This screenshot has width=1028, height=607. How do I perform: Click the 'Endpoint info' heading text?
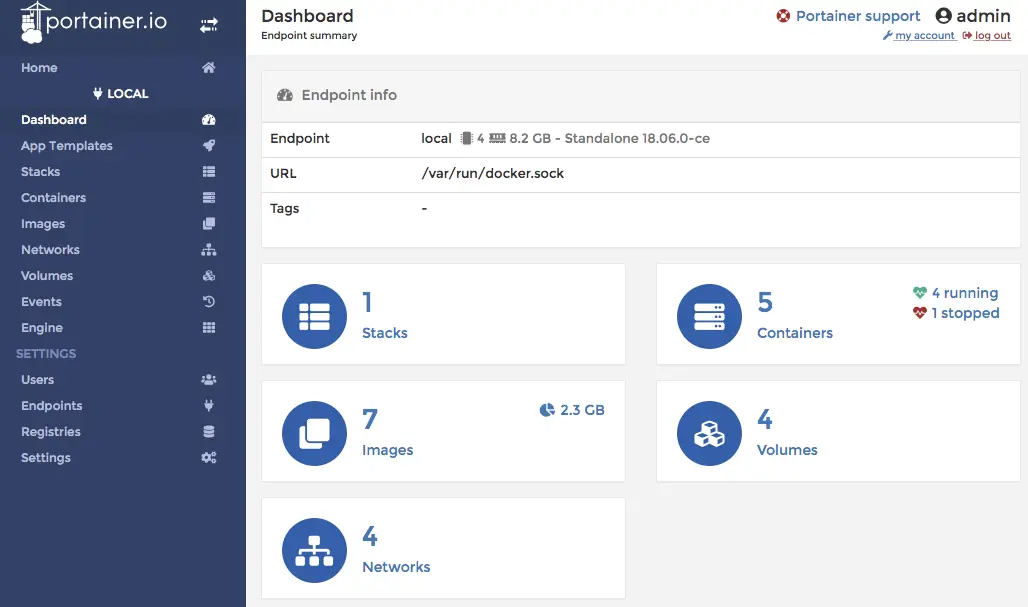click(x=349, y=95)
